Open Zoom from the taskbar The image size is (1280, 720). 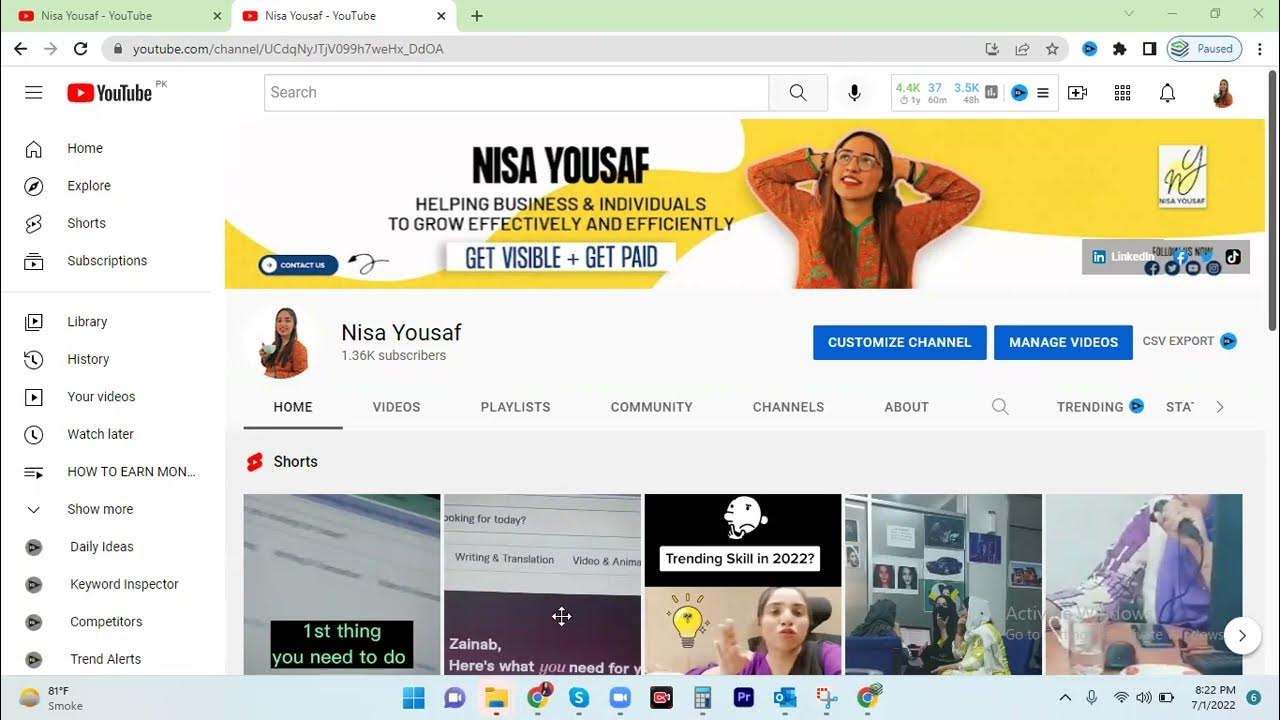(x=620, y=698)
